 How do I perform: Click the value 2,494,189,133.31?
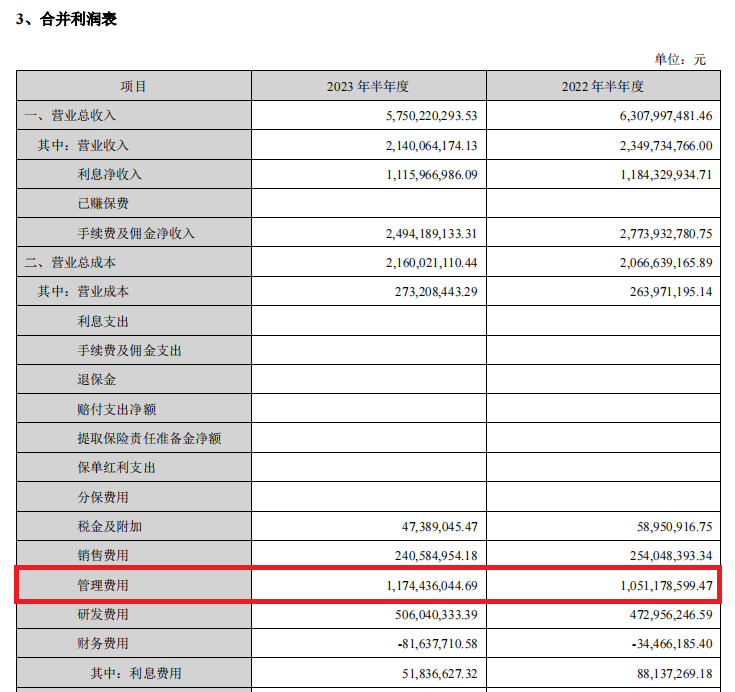click(x=432, y=233)
